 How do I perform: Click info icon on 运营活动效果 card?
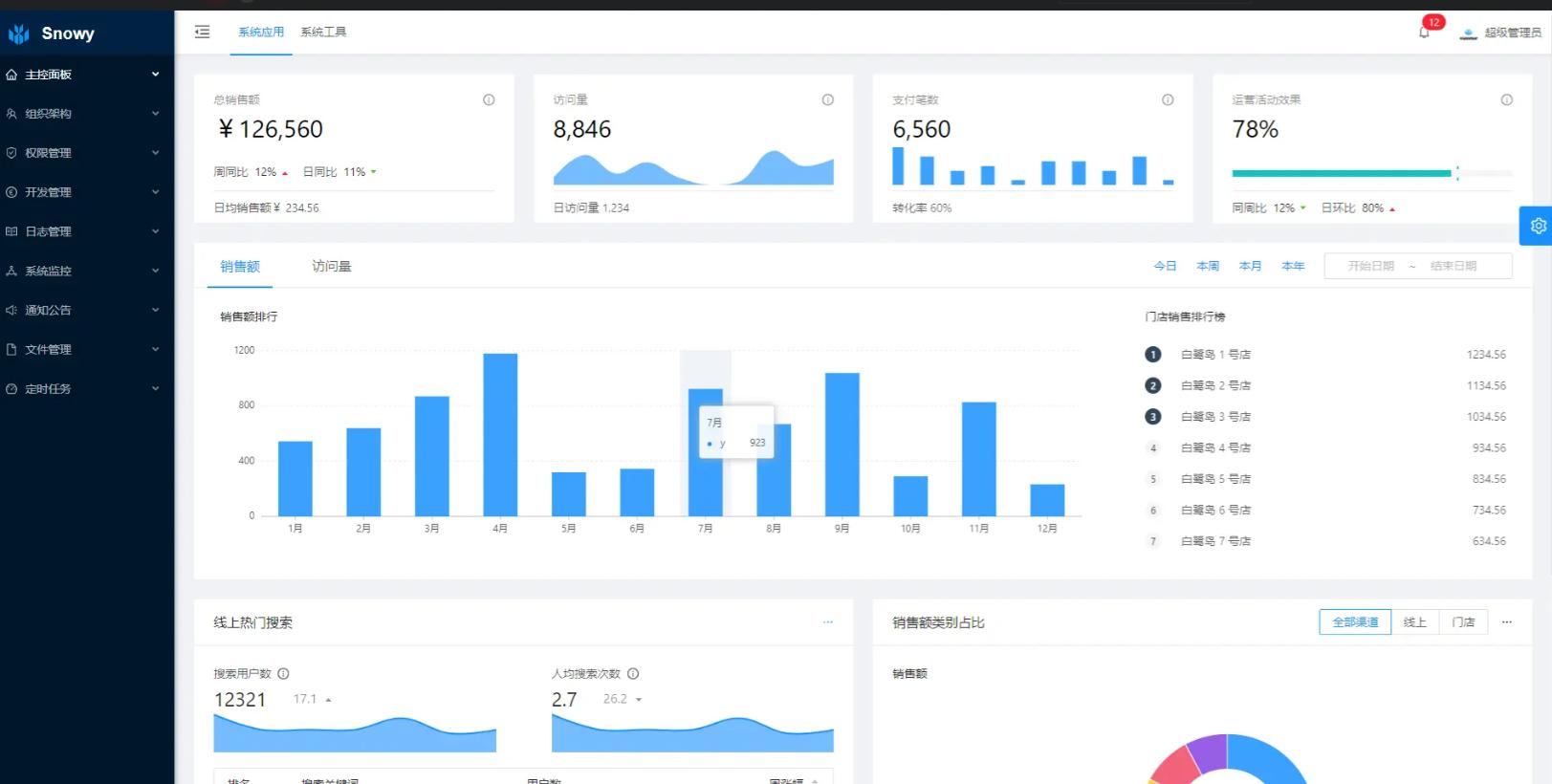tap(1507, 99)
